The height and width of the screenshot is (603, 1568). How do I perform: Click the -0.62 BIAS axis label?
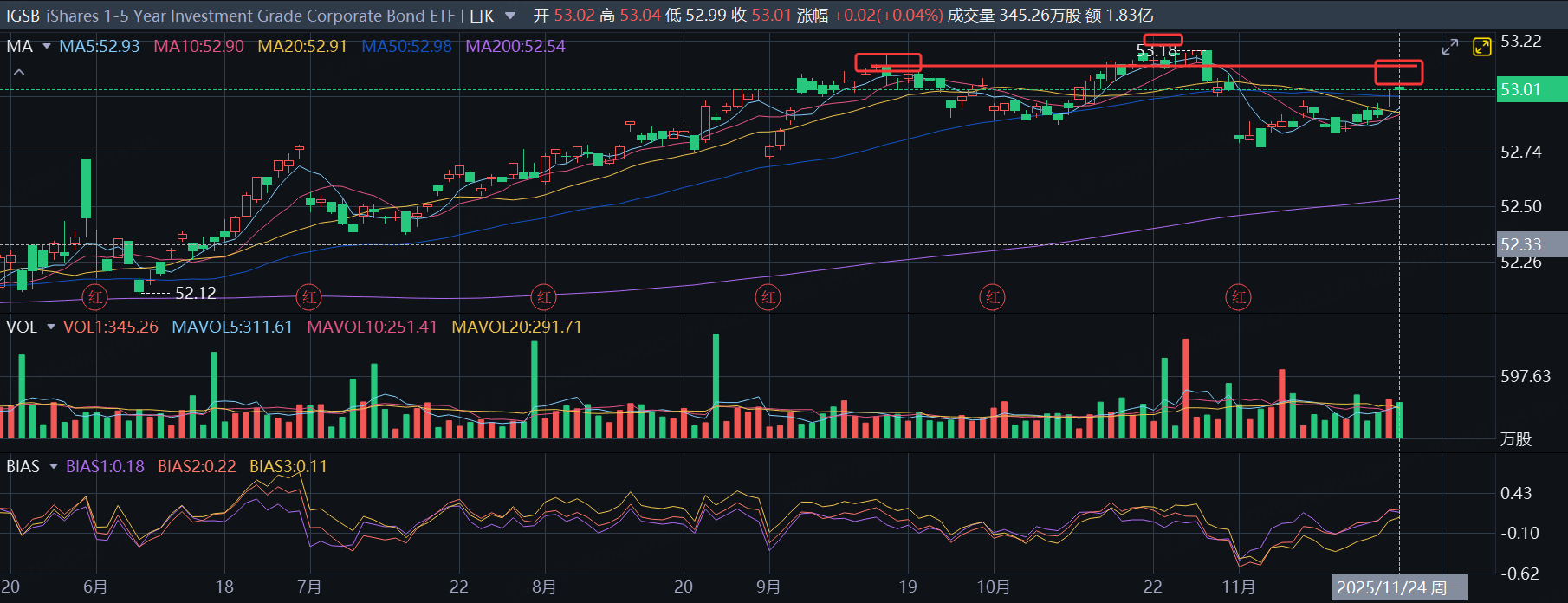(1519, 574)
